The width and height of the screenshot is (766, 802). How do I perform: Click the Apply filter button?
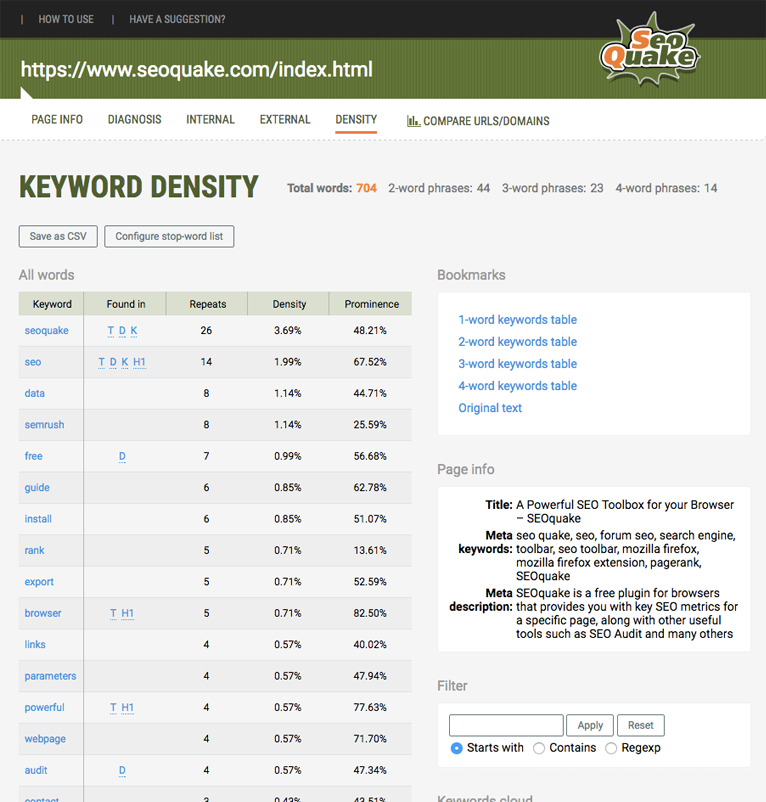(x=590, y=725)
